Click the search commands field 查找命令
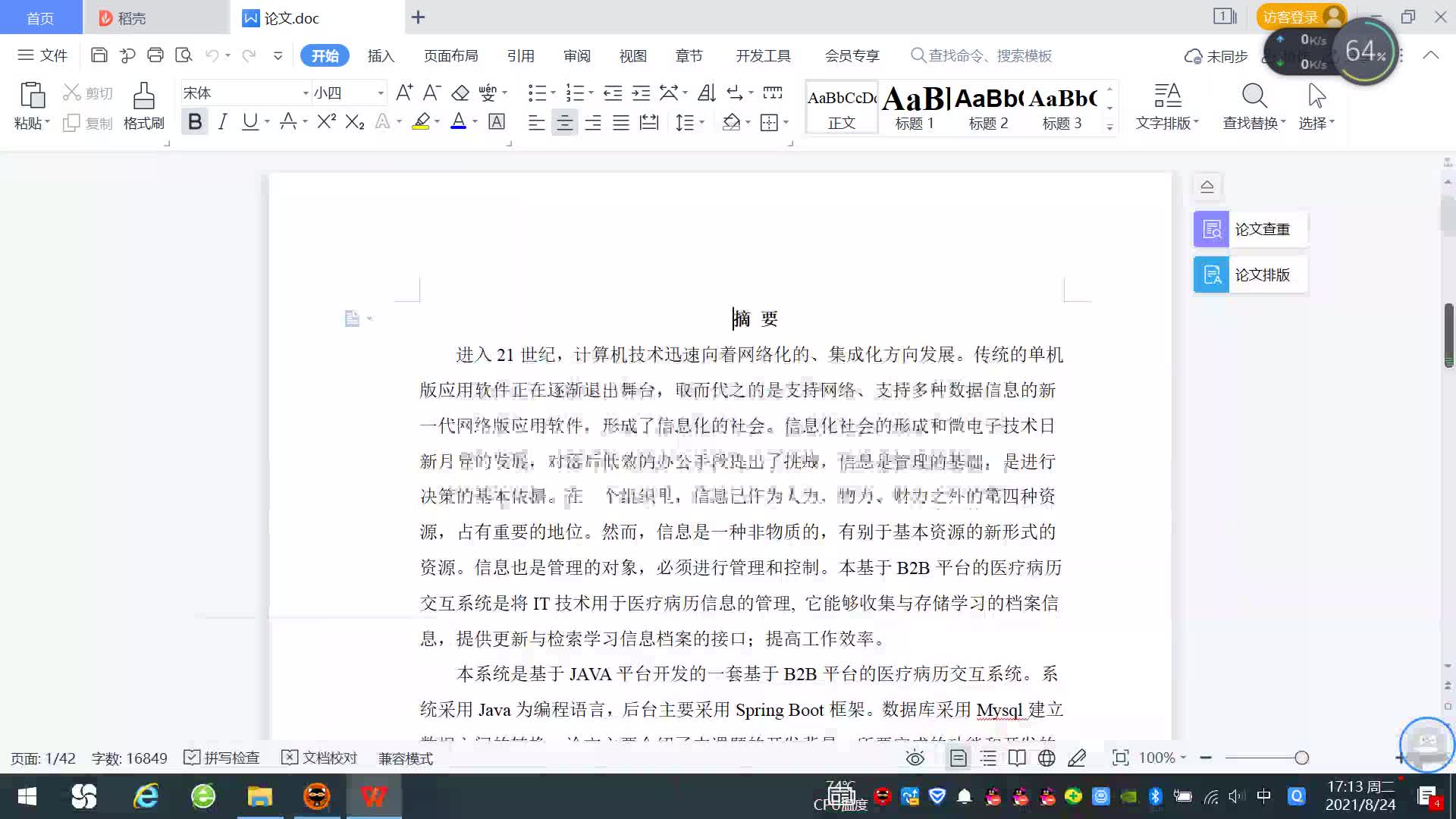This screenshot has width=1456, height=819. [x=982, y=55]
